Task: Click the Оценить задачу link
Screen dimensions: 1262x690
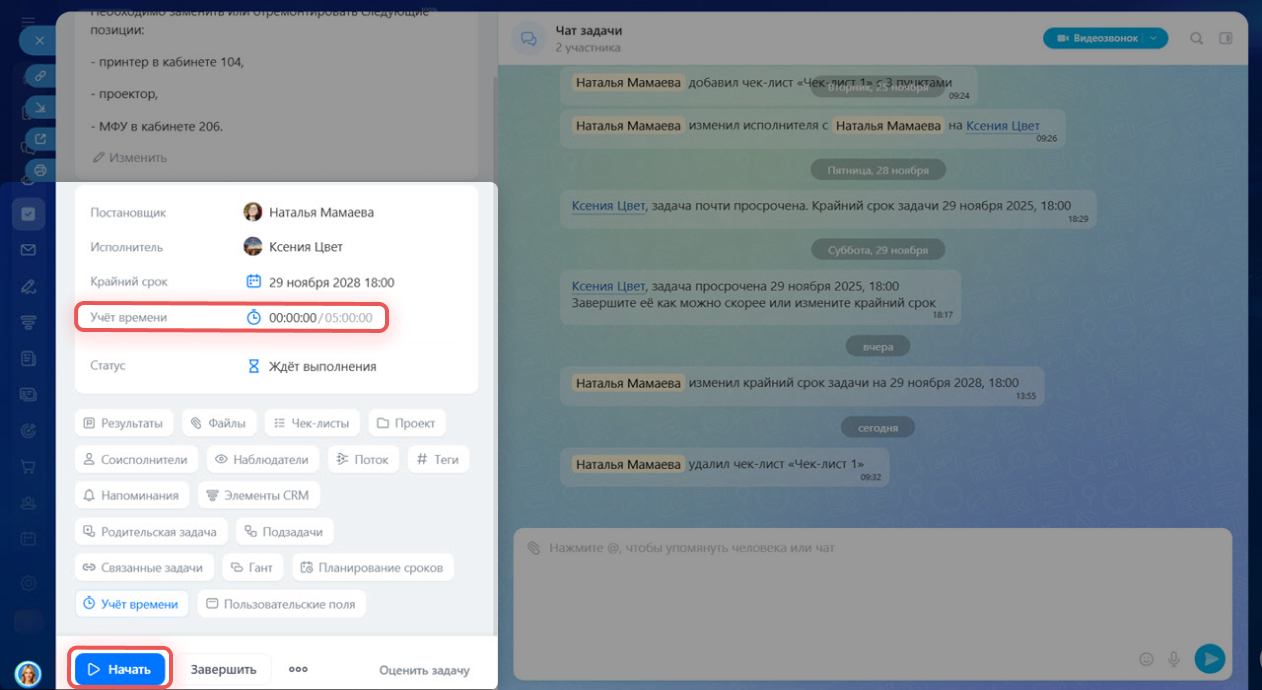Action: click(x=424, y=670)
